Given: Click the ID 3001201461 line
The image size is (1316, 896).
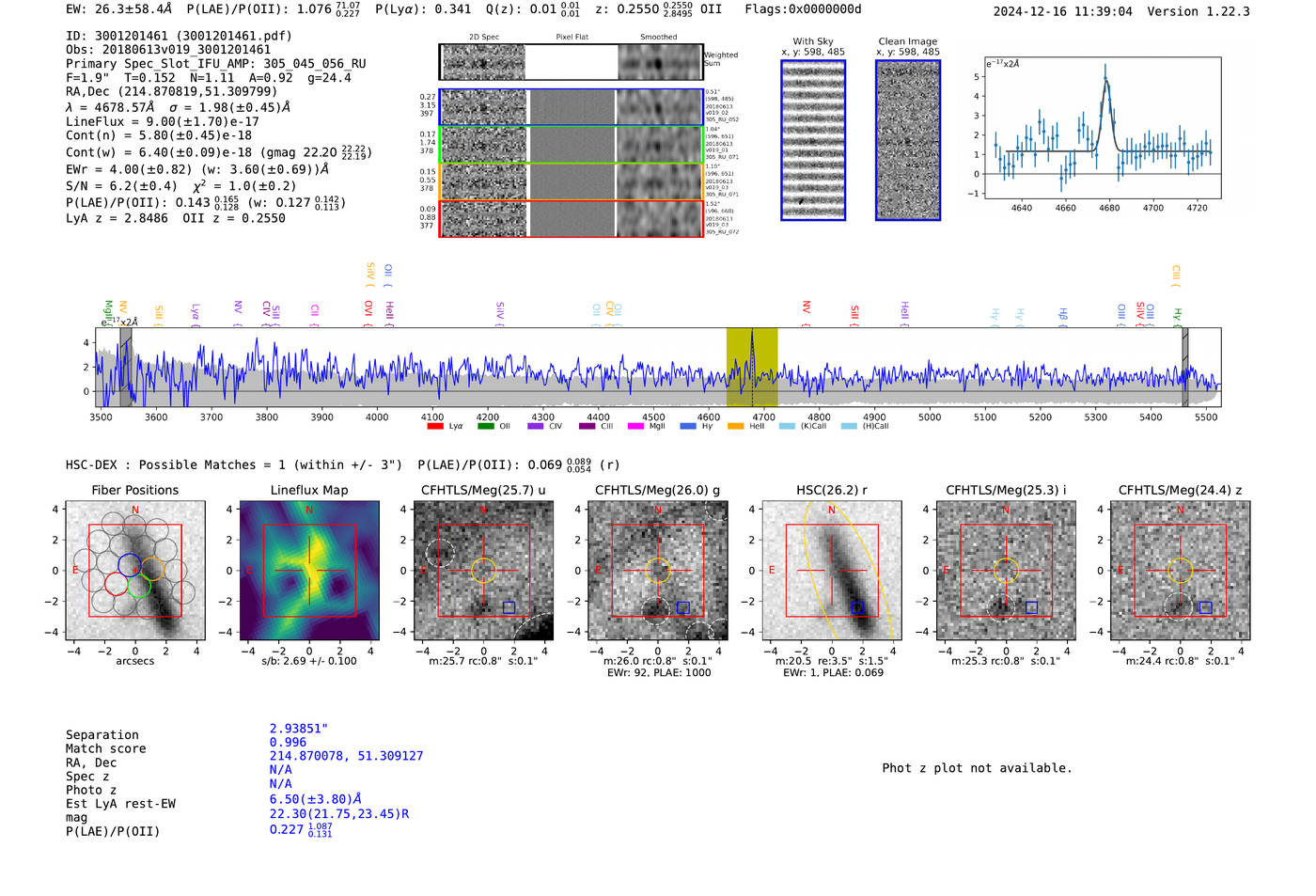Looking at the screenshot, I should 179,36.
